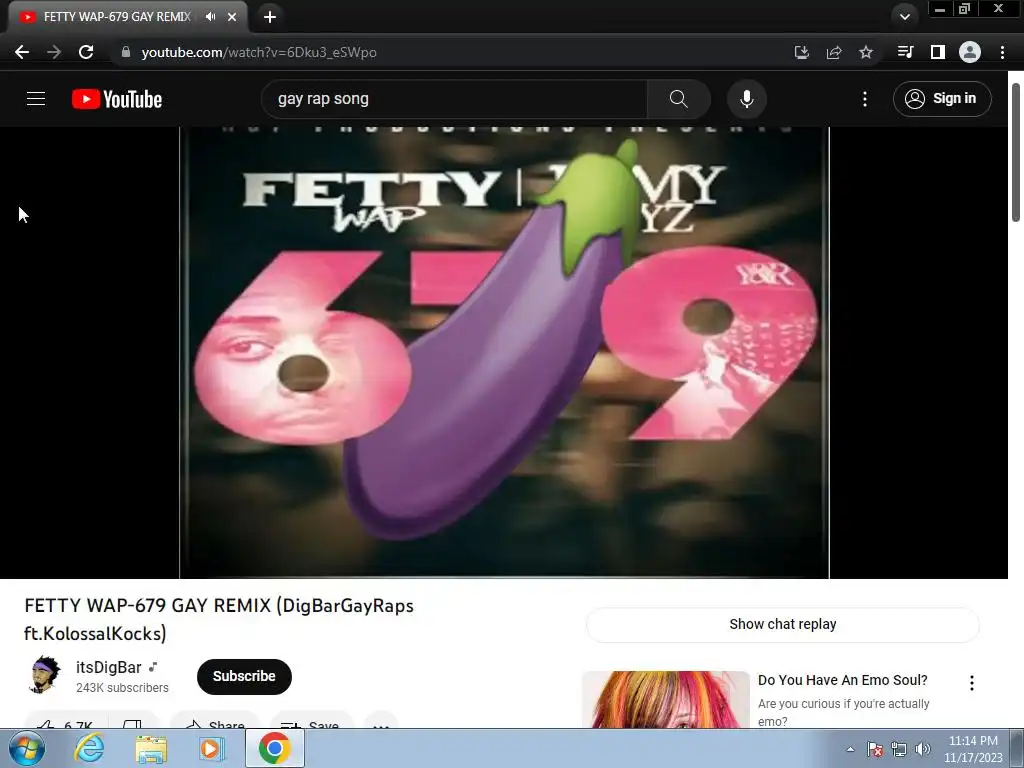Open itsDigBar channel name link
This screenshot has height=768, width=1024.
coord(108,667)
